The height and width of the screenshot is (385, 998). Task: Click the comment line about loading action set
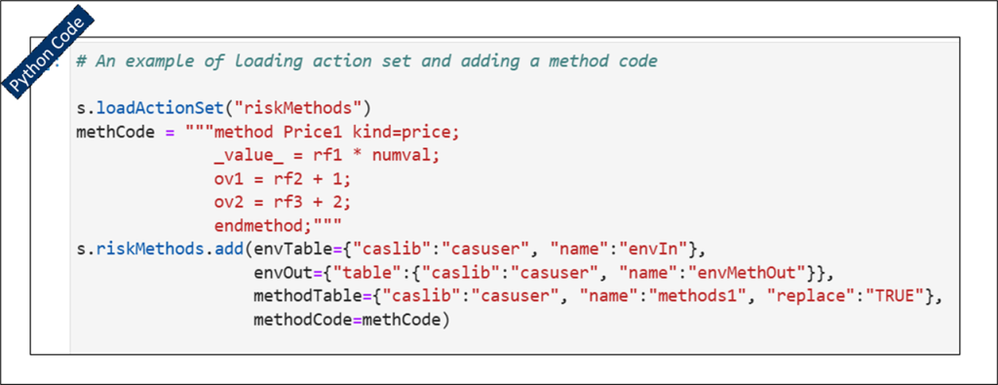pyautogui.click(x=367, y=62)
